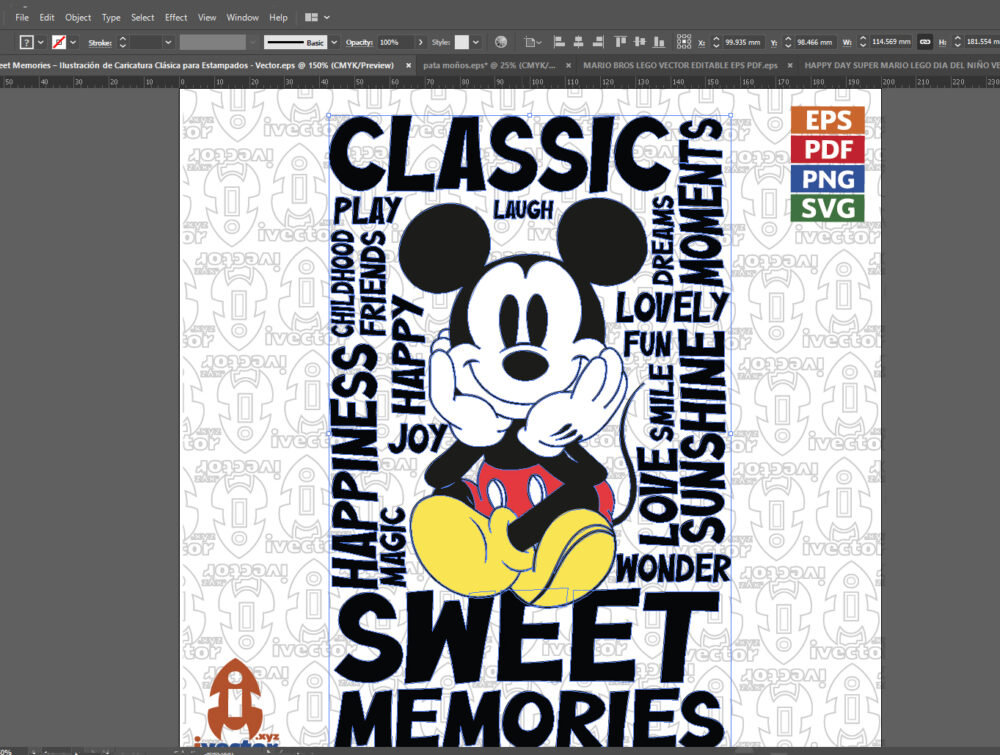Click the H height label link
The image size is (1000, 755).
click(942, 43)
